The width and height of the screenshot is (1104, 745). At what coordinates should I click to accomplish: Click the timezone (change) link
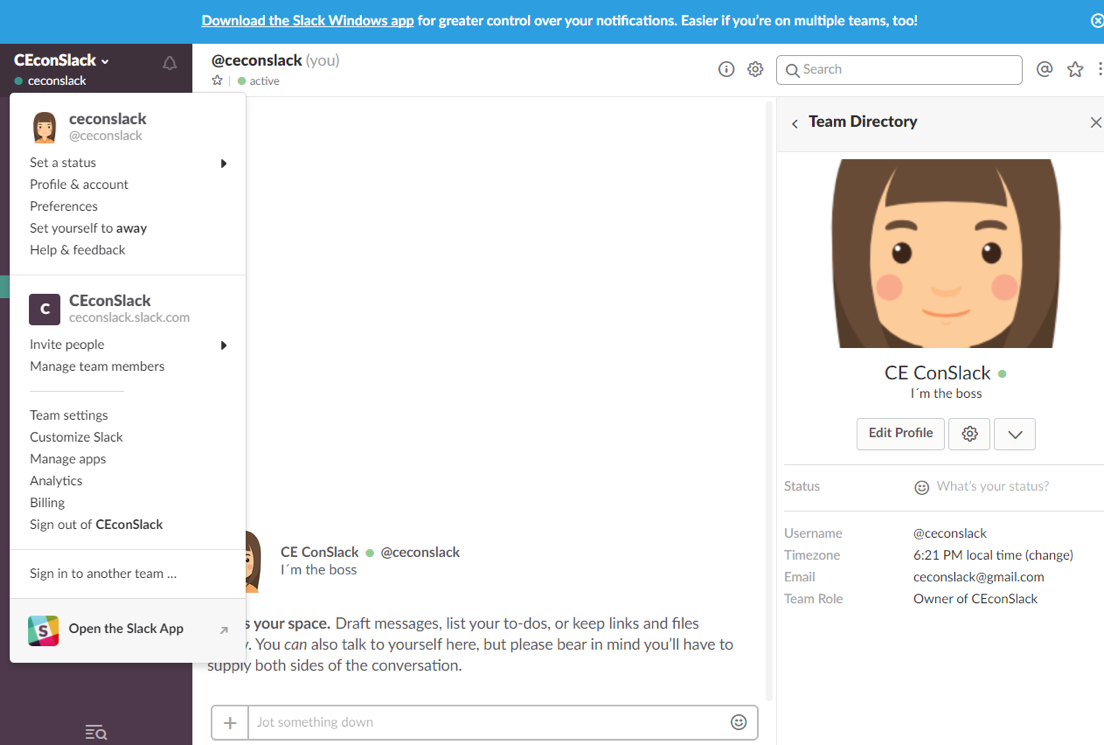pos(1049,556)
